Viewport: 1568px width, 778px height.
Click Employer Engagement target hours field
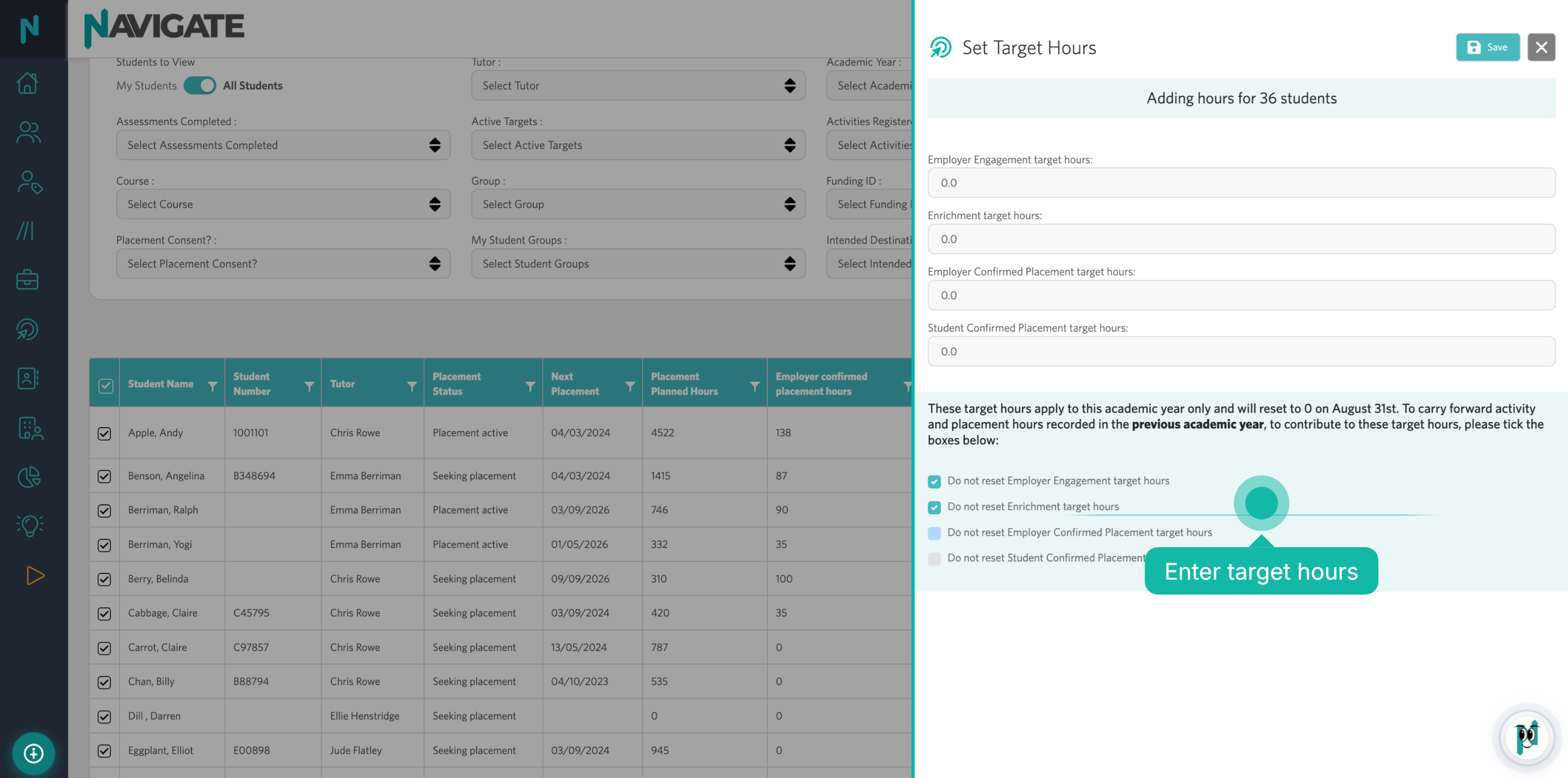point(1241,183)
